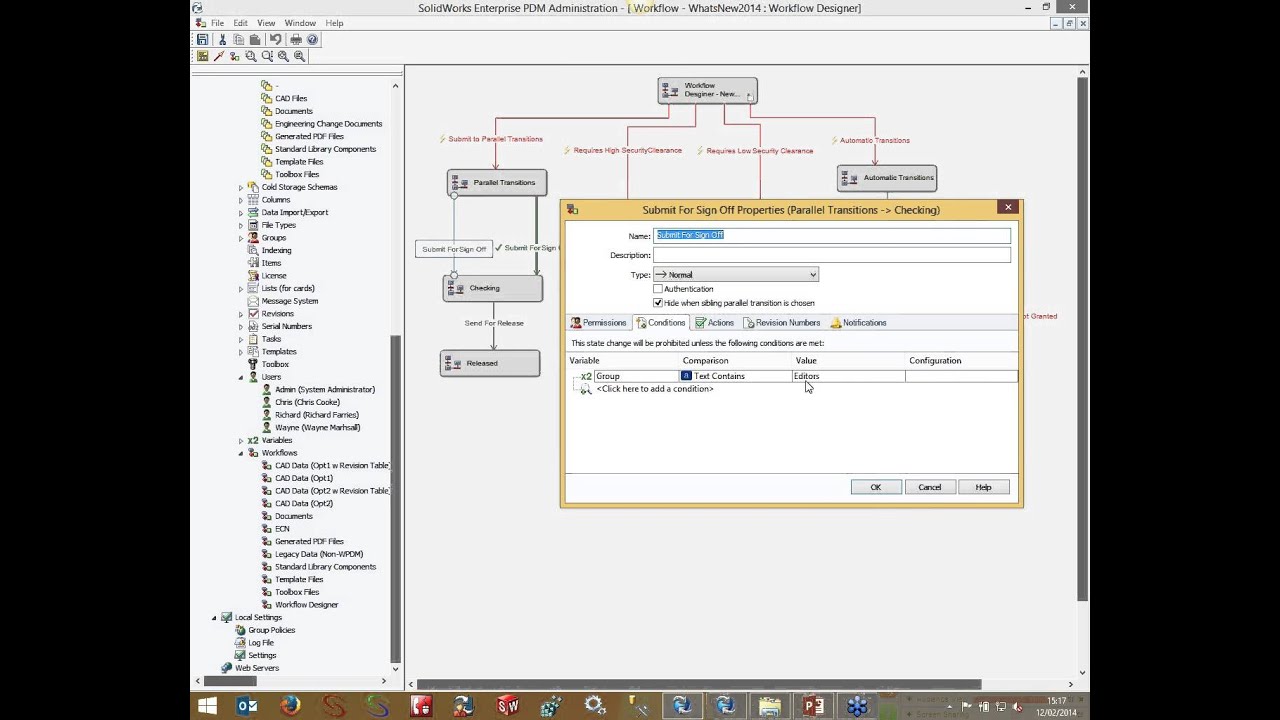Click the workflow link toolbar icon
The height and width of the screenshot is (720, 1280).
coord(235,56)
